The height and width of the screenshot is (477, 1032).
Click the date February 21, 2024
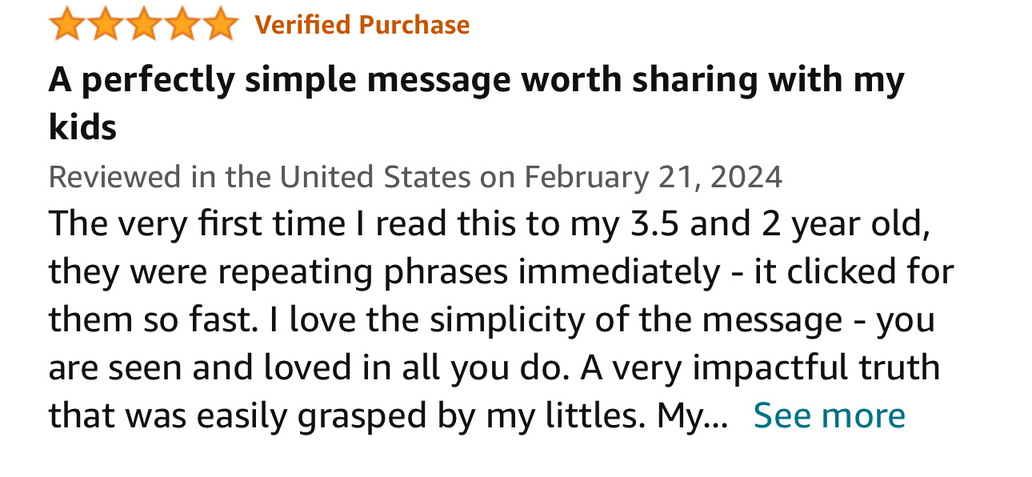pos(654,178)
